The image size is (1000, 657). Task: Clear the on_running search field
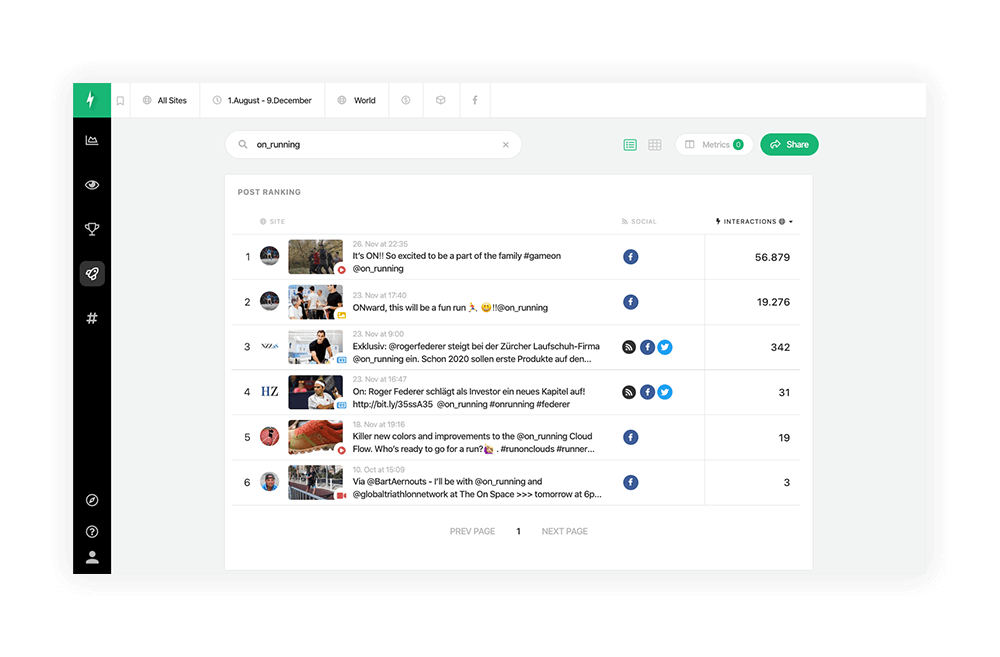[505, 145]
